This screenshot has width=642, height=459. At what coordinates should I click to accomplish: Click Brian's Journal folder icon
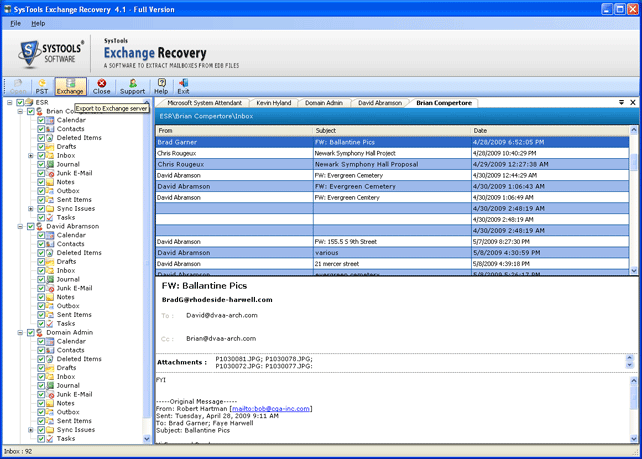pos(50,164)
